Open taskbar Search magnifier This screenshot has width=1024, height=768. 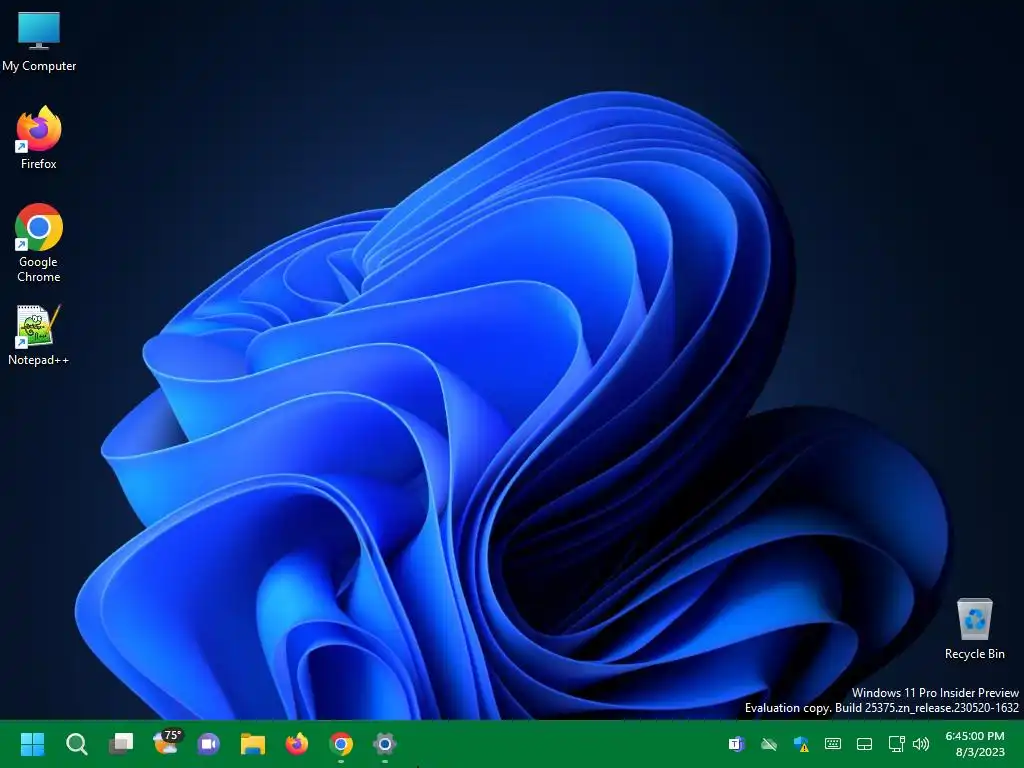[76, 744]
